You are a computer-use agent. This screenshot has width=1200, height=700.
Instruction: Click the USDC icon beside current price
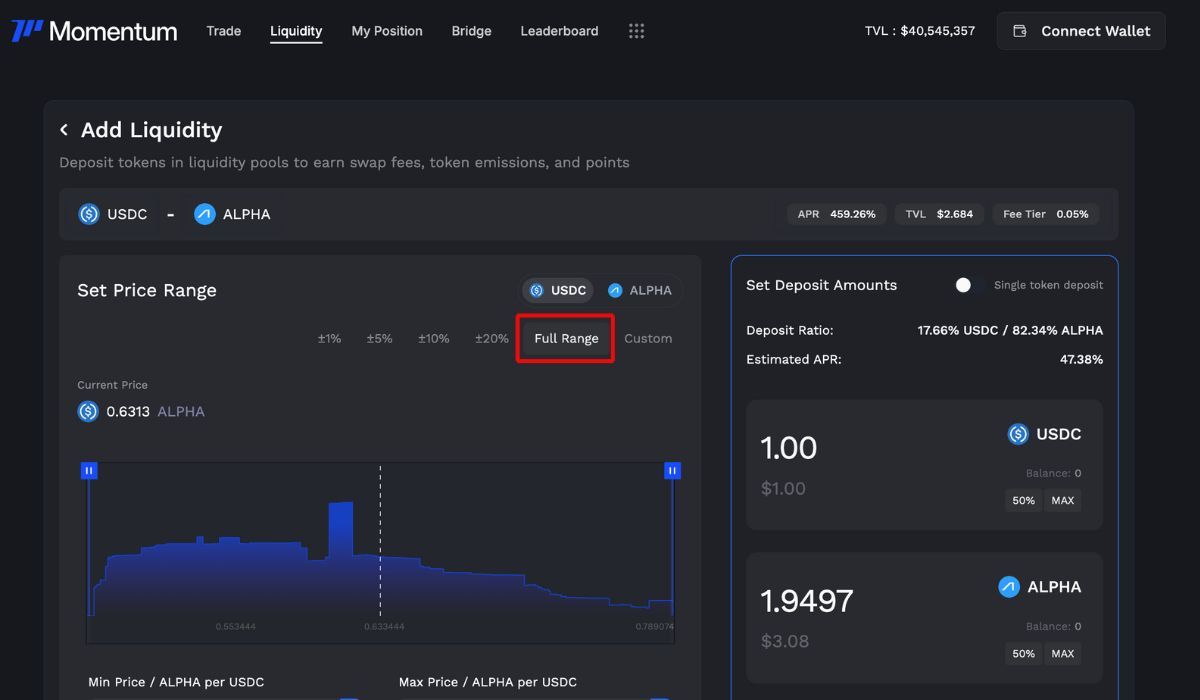click(x=88, y=411)
